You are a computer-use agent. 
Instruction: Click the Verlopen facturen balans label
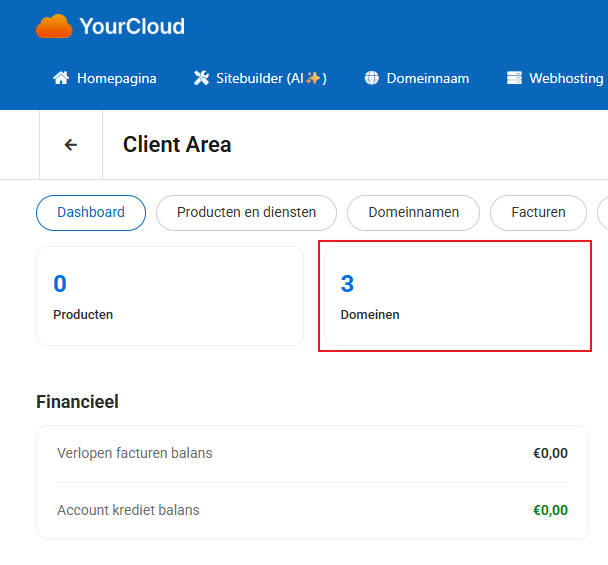pos(135,453)
